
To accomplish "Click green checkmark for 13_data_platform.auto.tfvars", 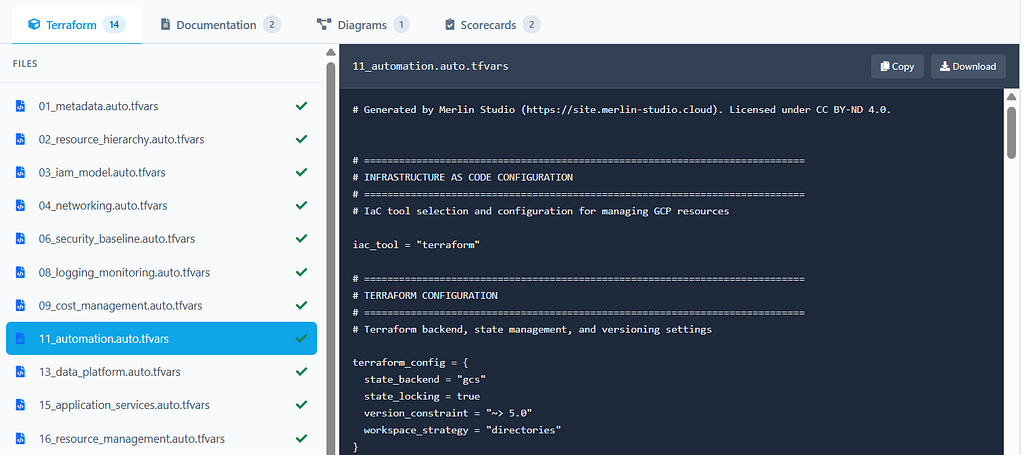I will click(x=301, y=371).
